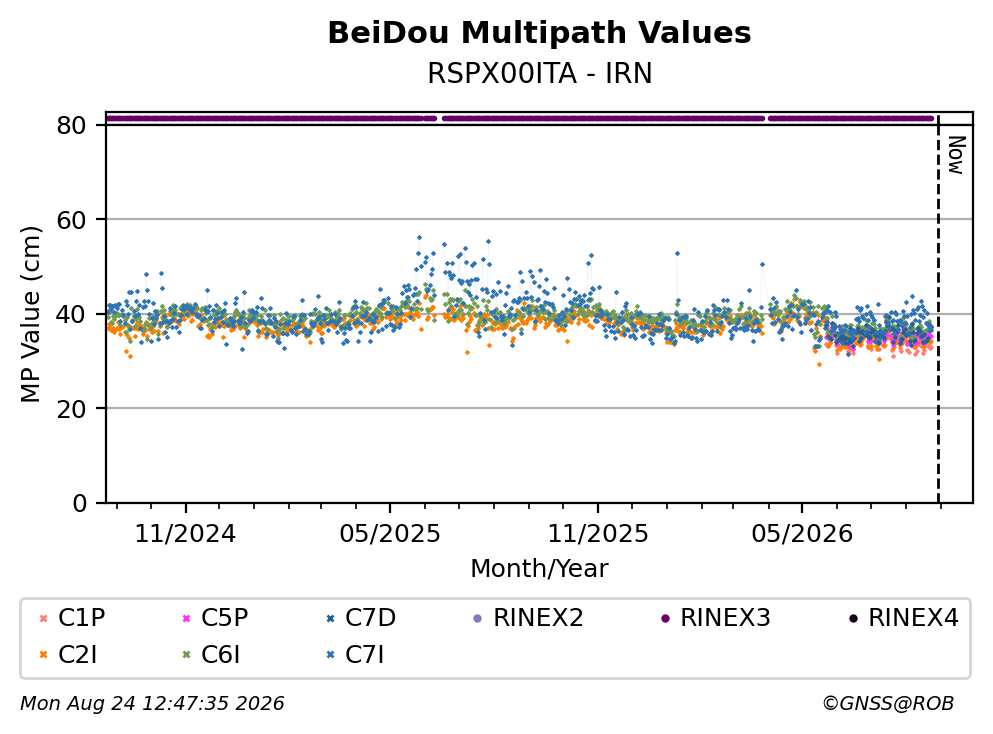The image size is (993, 734).
Task: Click the RINEX2 legend dot
Action: 478,618
